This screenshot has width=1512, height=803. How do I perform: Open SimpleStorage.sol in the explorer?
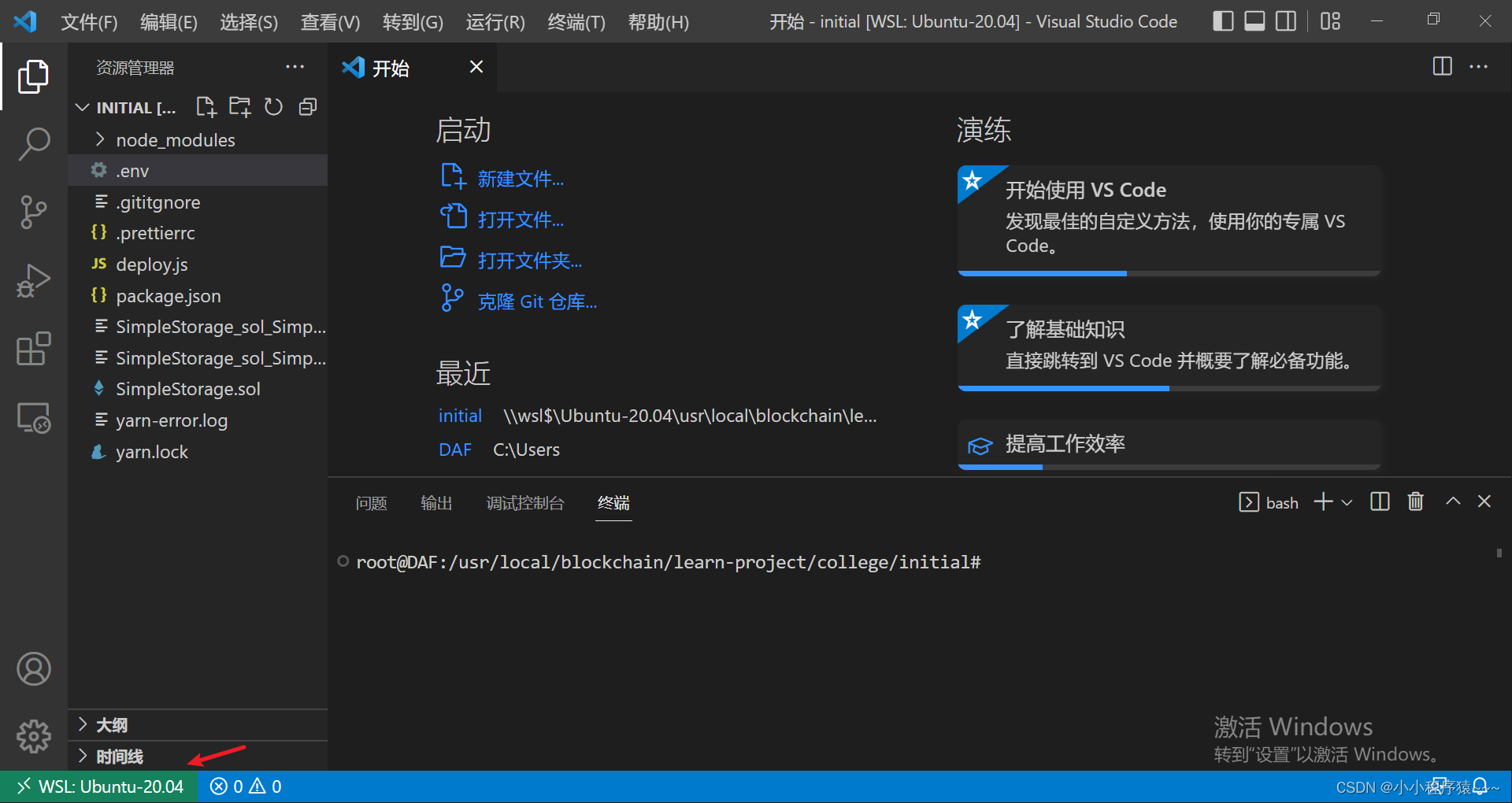[x=198, y=389]
